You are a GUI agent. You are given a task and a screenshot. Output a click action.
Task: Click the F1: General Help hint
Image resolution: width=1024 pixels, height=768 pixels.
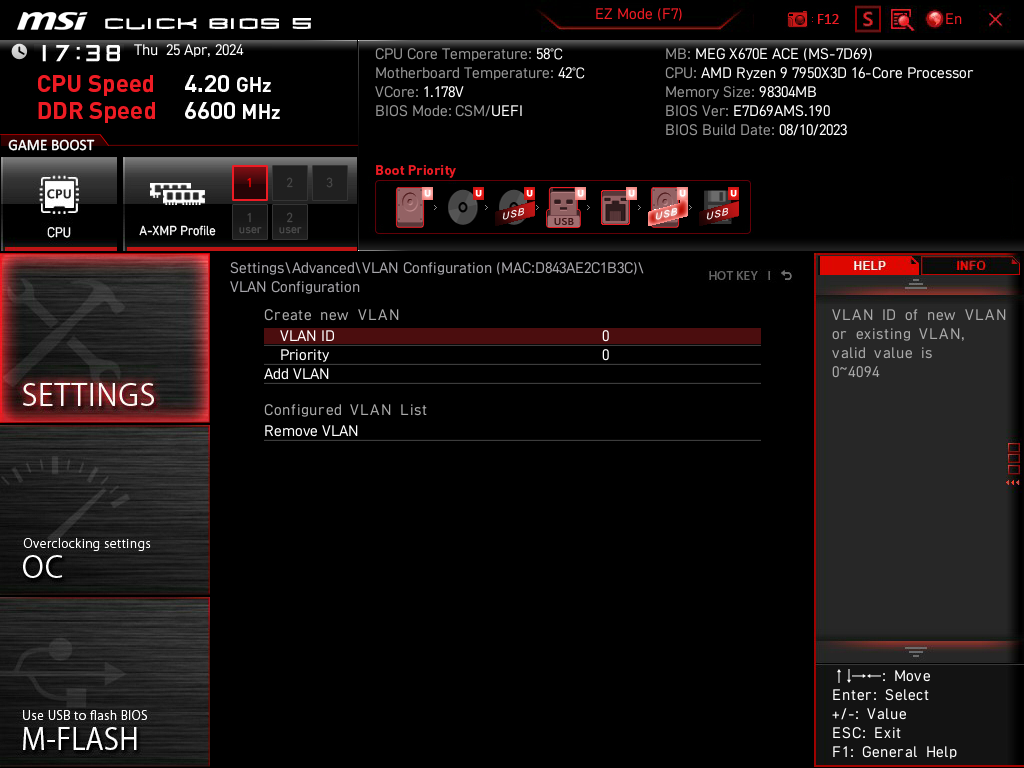coord(894,752)
